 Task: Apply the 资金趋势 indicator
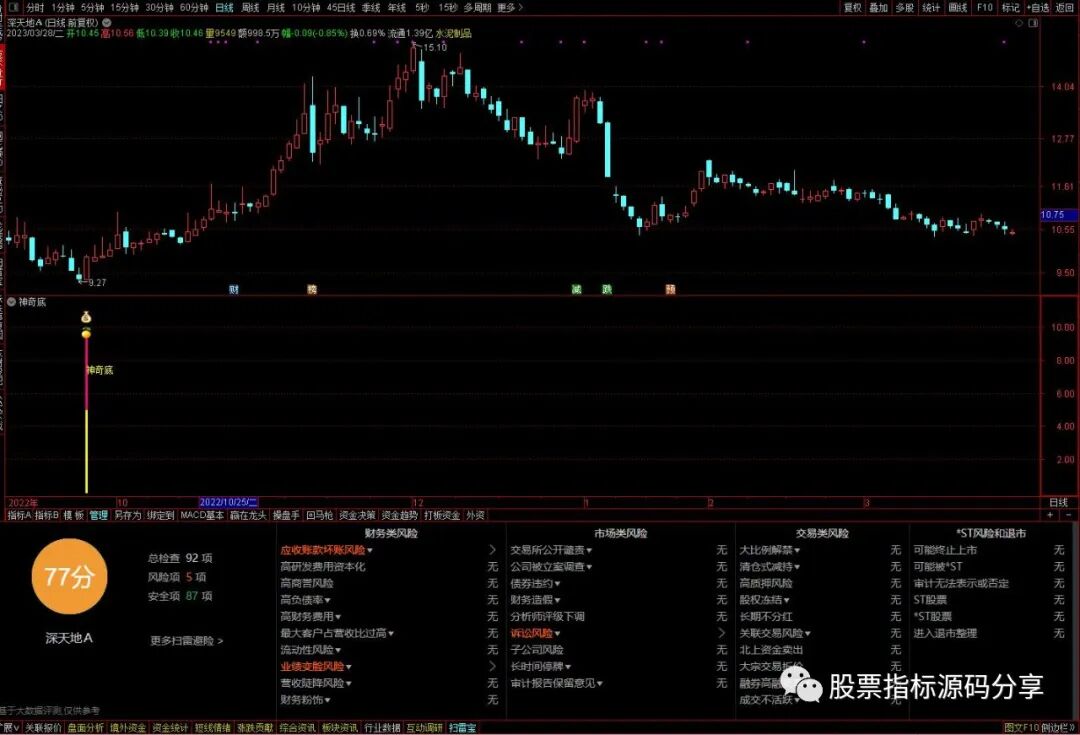pyautogui.click(x=399, y=515)
